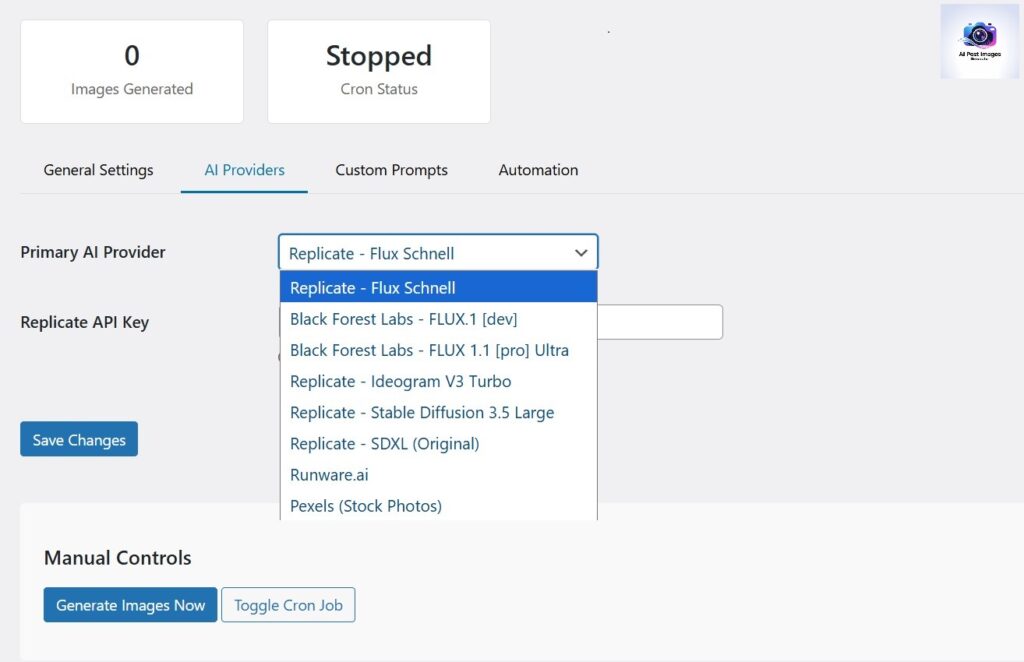Click the Save Changes button
The image size is (1024, 662).
(x=79, y=439)
